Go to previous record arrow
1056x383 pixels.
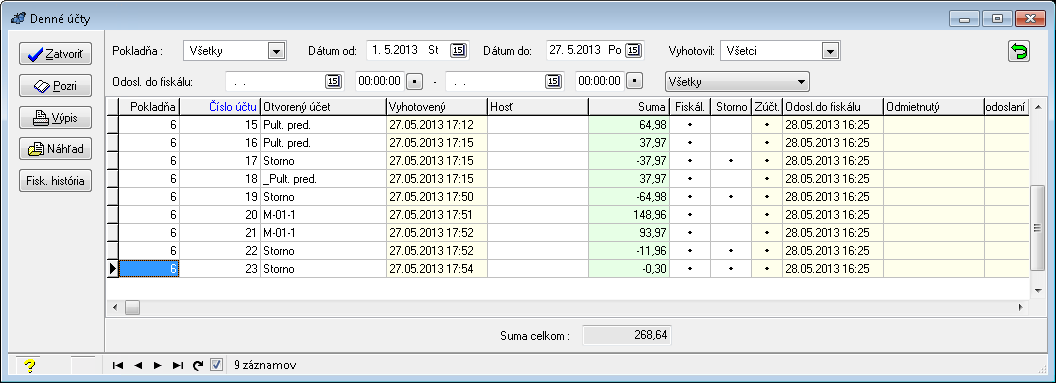138,365
